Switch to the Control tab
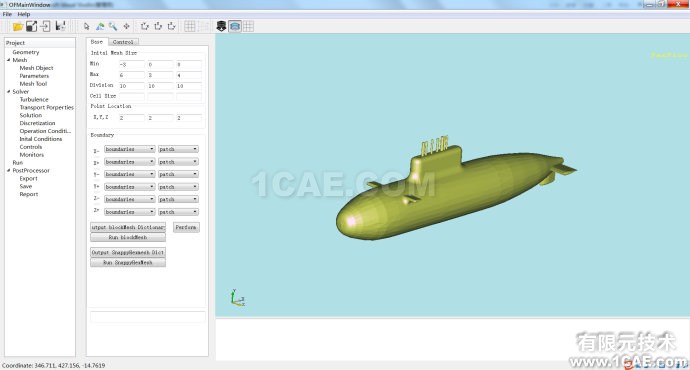This screenshot has height=370, width=690. (123, 42)
